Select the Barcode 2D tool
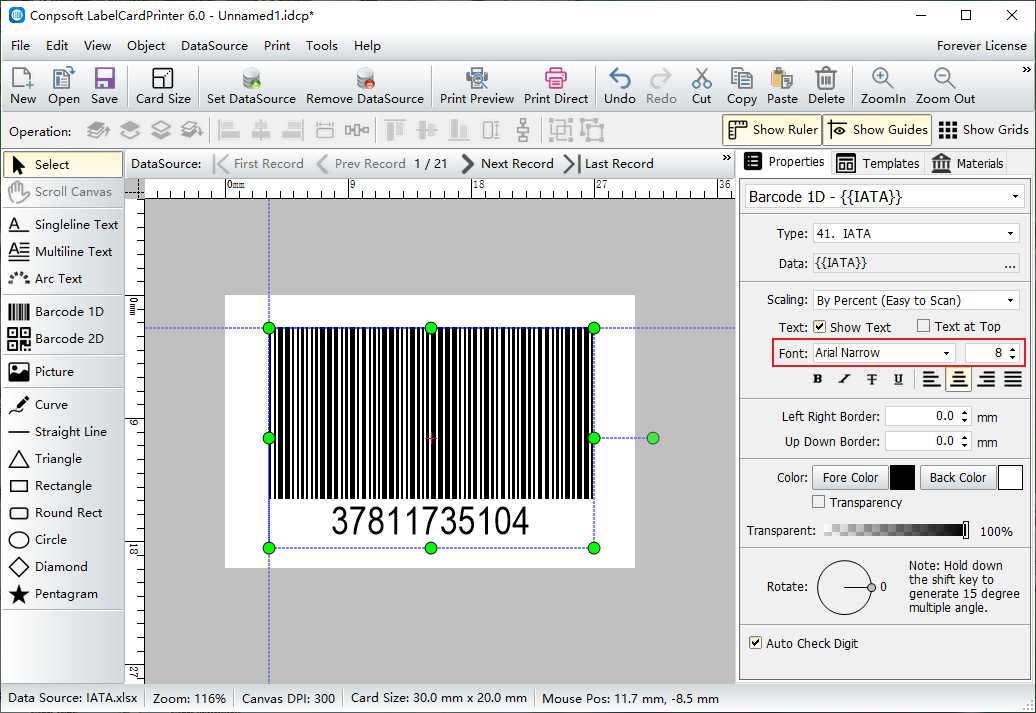1036x713 pixels. tap(63, 338)
